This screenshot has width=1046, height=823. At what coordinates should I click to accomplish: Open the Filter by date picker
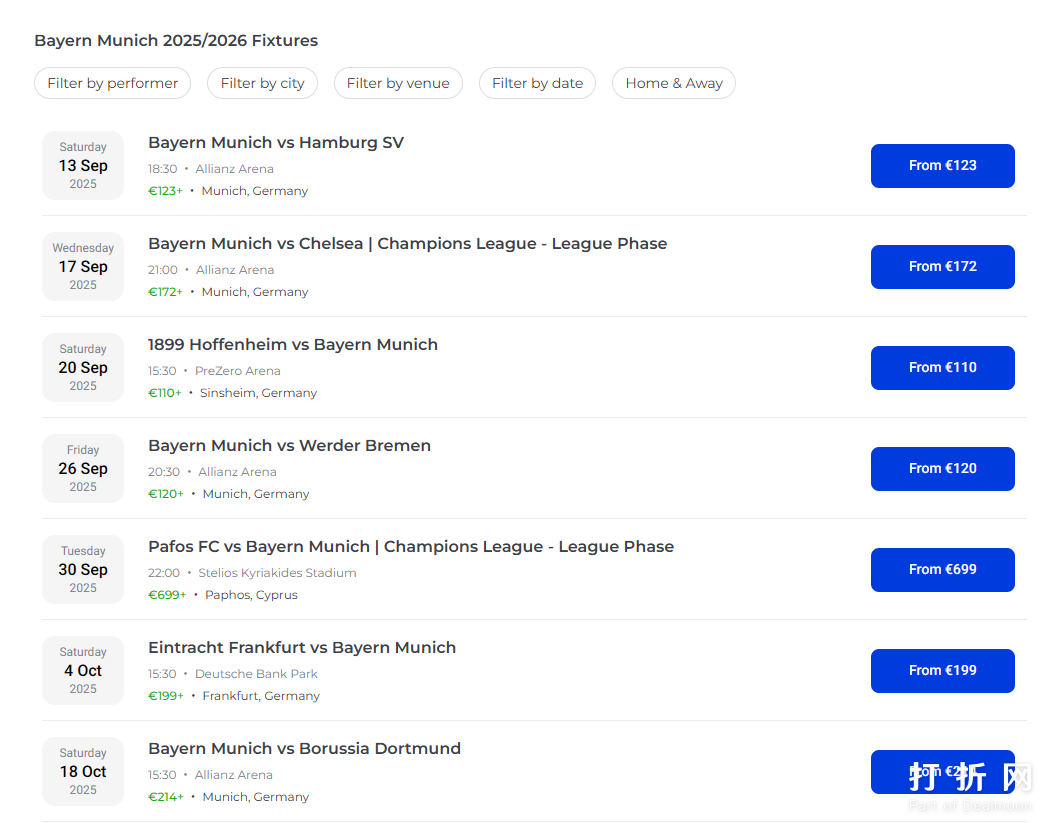pyautogui.click(x=537, y=83)
